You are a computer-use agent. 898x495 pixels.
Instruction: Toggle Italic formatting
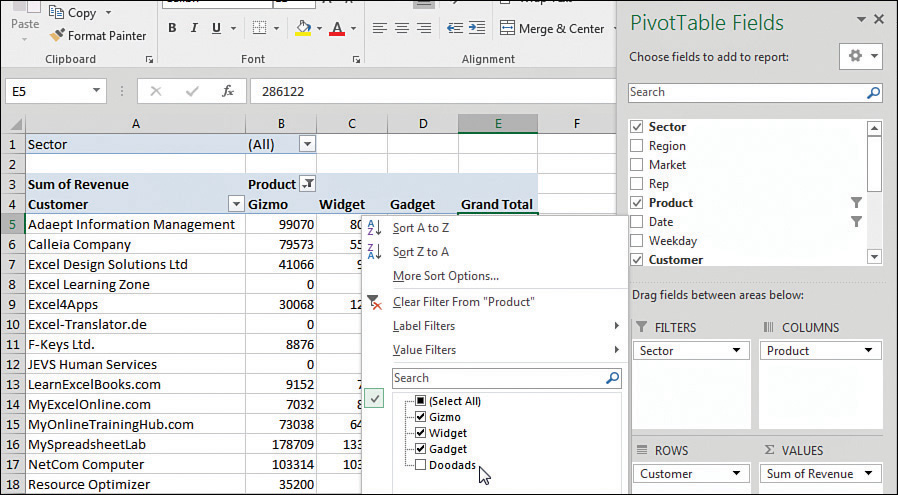pos(194,28)
